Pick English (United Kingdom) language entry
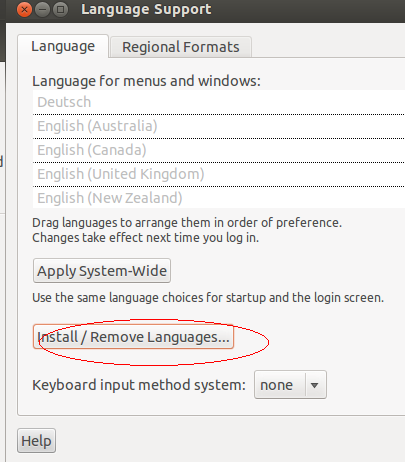 (x=219, y=174)
